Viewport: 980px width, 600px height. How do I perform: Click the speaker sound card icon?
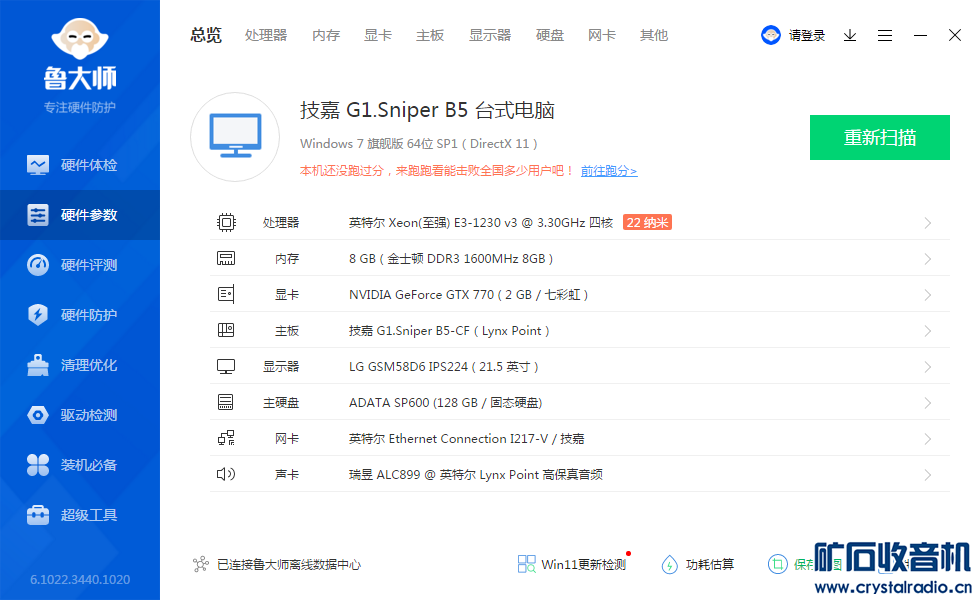pos(226,474)
